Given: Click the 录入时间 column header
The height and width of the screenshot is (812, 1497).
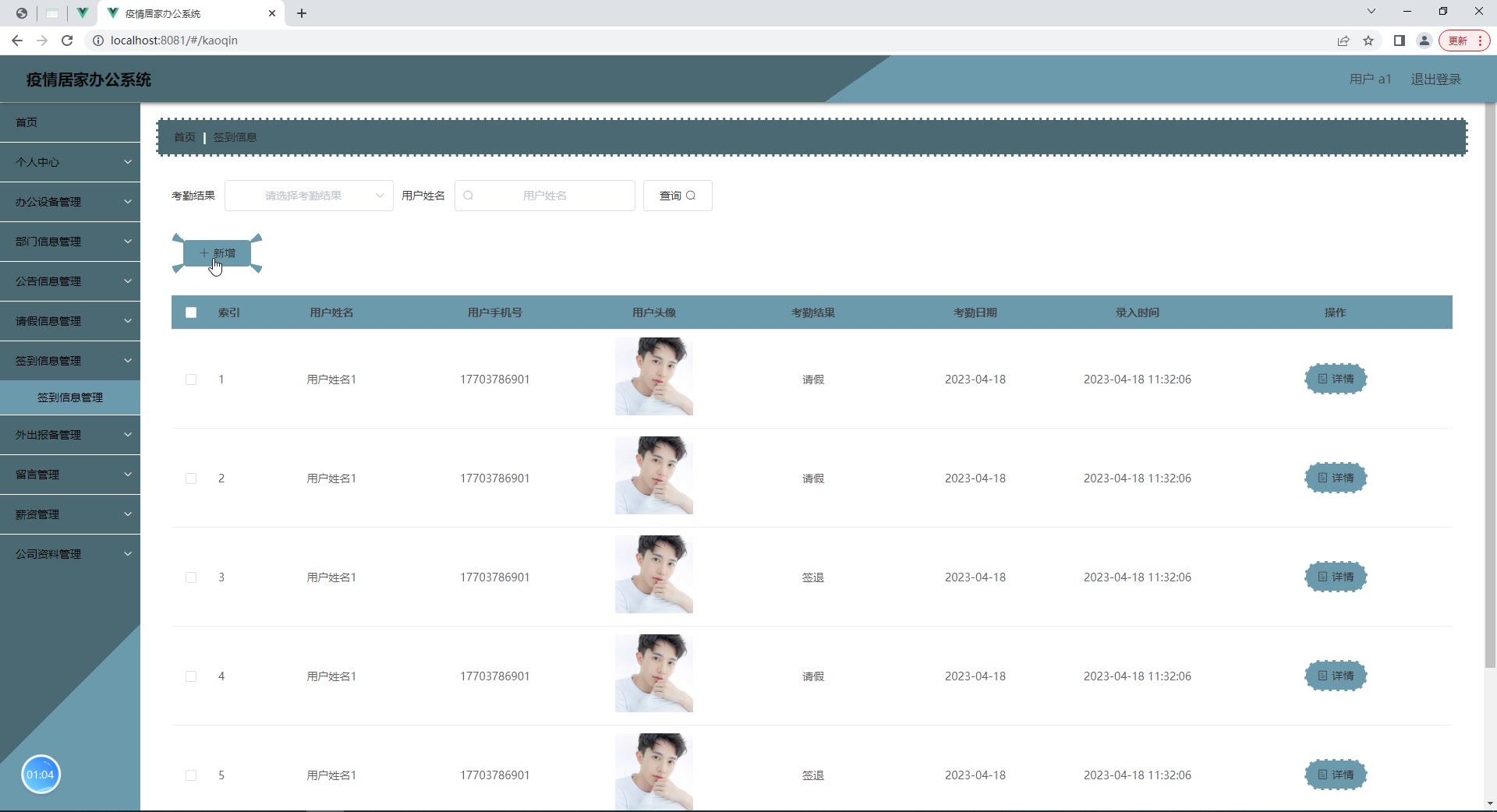Looking at the screenshot, I should click(1138, 312).
